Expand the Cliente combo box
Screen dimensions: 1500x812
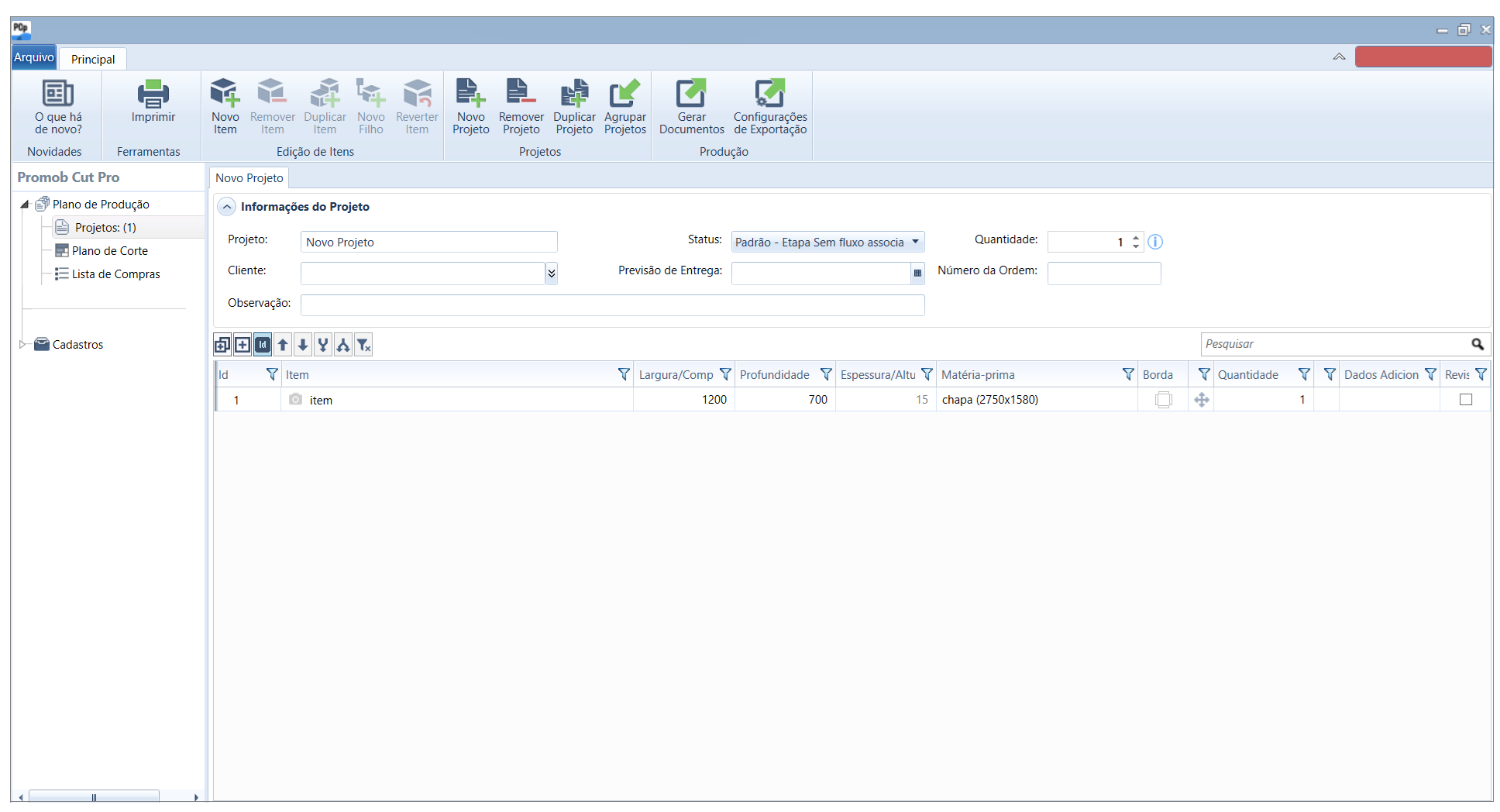(x=551, y=274)
